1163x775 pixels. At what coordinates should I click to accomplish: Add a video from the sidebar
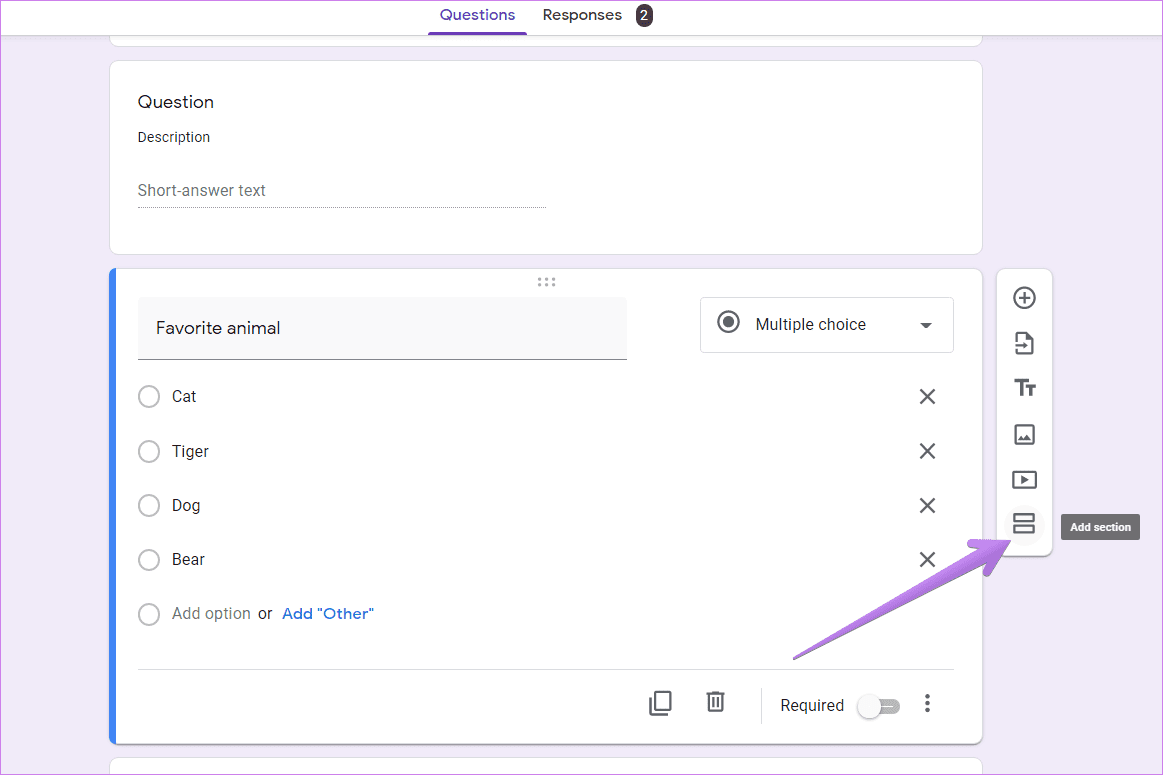[x=1024, y=480]
